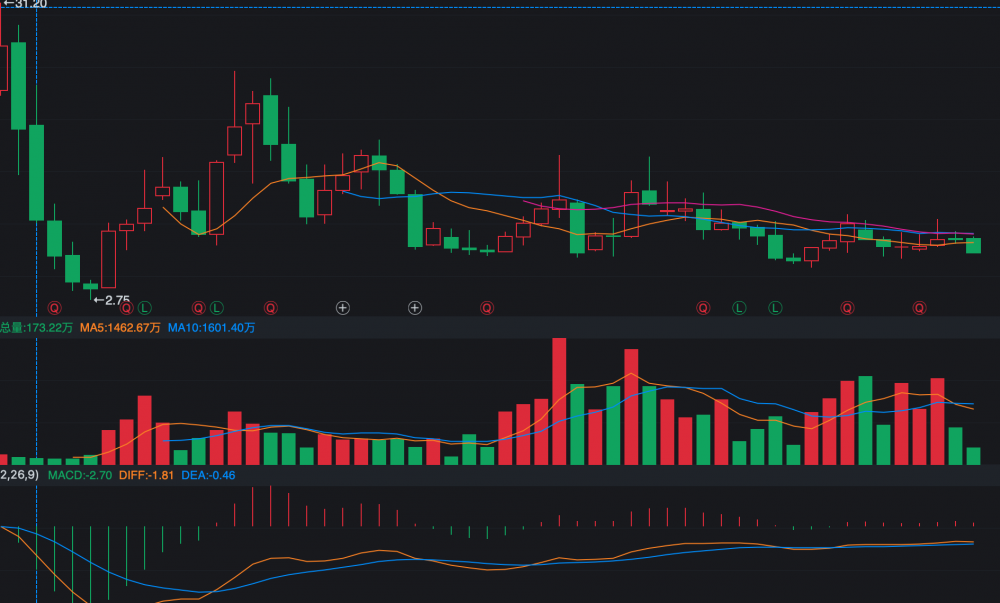Click the second white plus marker
The image size is (1000, 603).
(x=415, y=308)
